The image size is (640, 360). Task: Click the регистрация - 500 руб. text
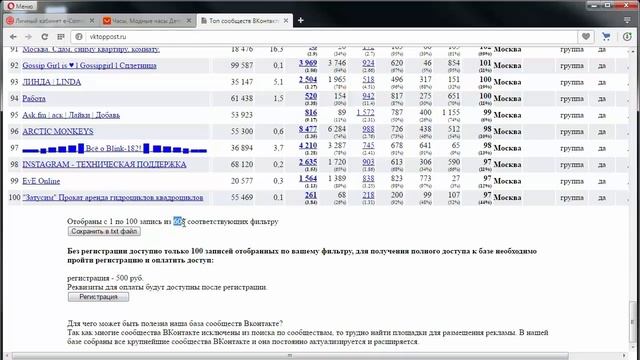coord(105,278)
